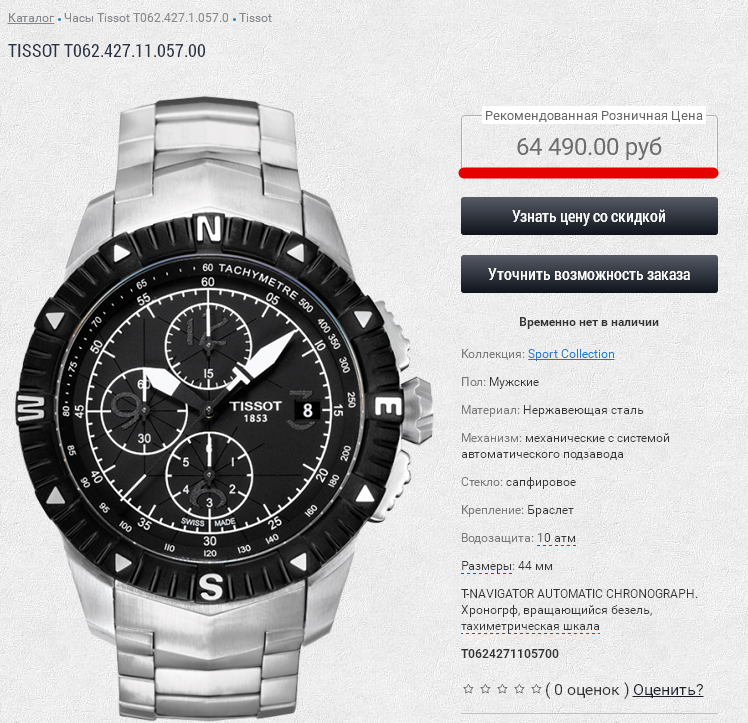The image size is (748, 723).
Task: Click the fourth rating star
Action: [519, 689]
